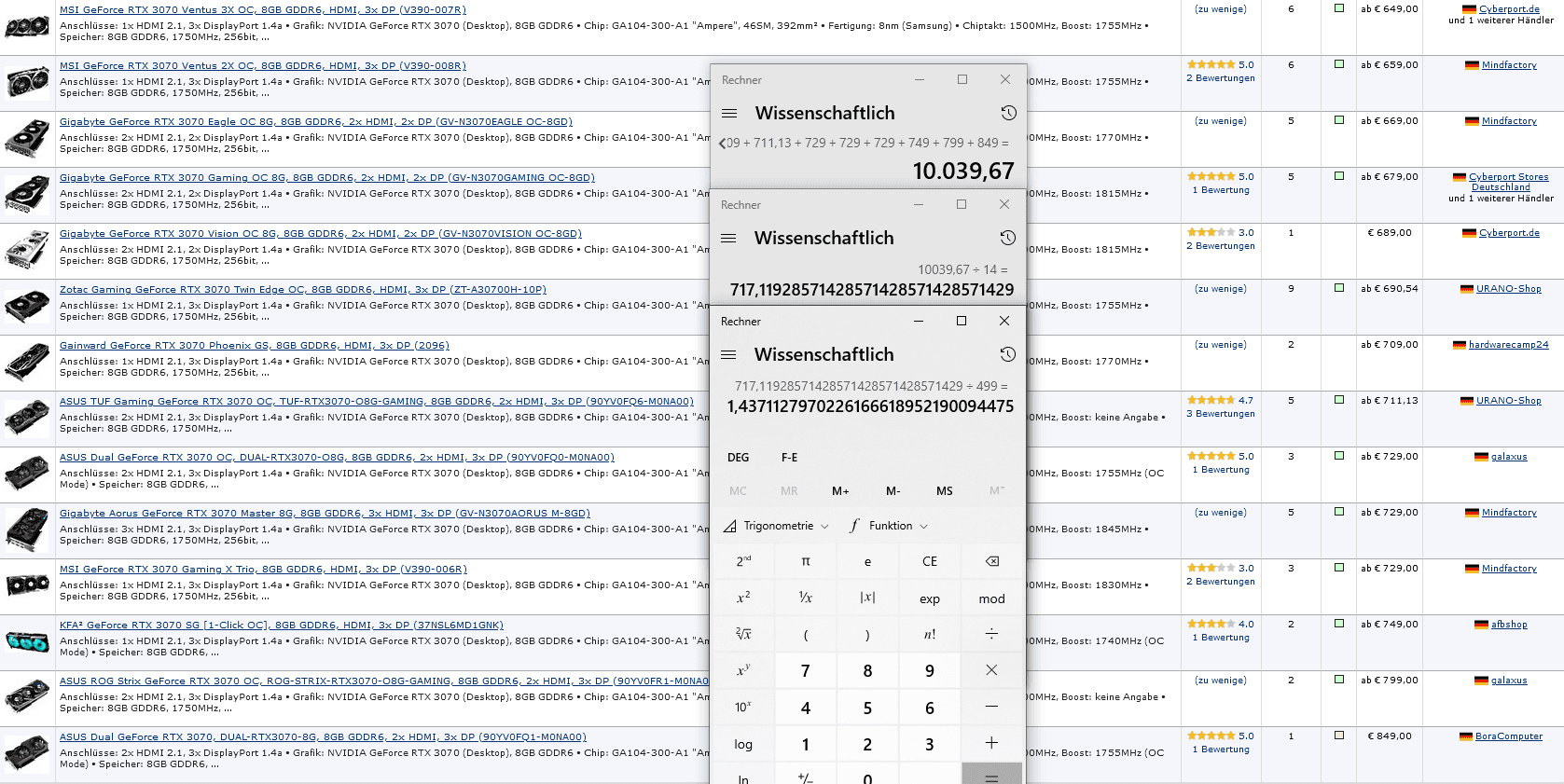Image resolution: width=1564 pixels, height=784 pixels.
Task: Click the pi constant key
Action: tap(806, 561)
